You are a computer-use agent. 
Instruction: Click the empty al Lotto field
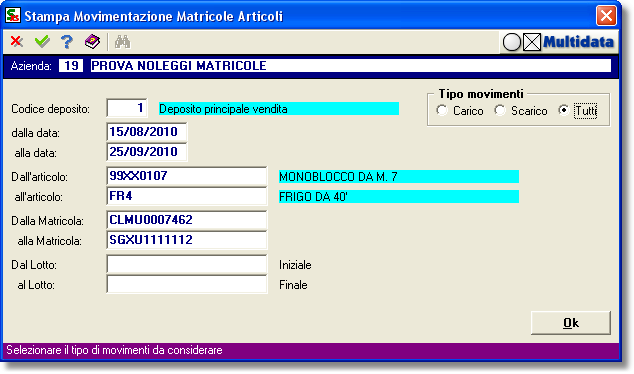click(187, 284)
